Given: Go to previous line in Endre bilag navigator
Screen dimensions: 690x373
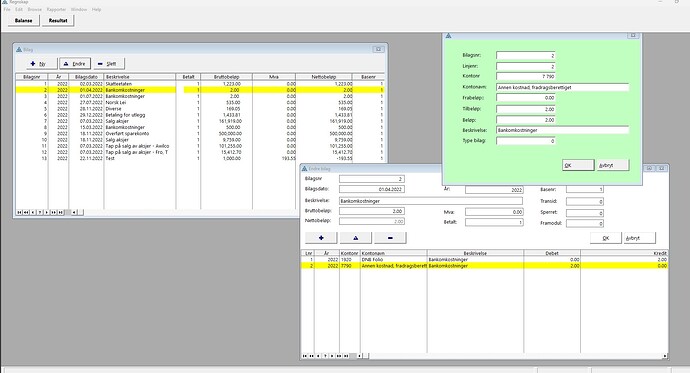Looking at the screenshot, I should click(x=318, y=356).
